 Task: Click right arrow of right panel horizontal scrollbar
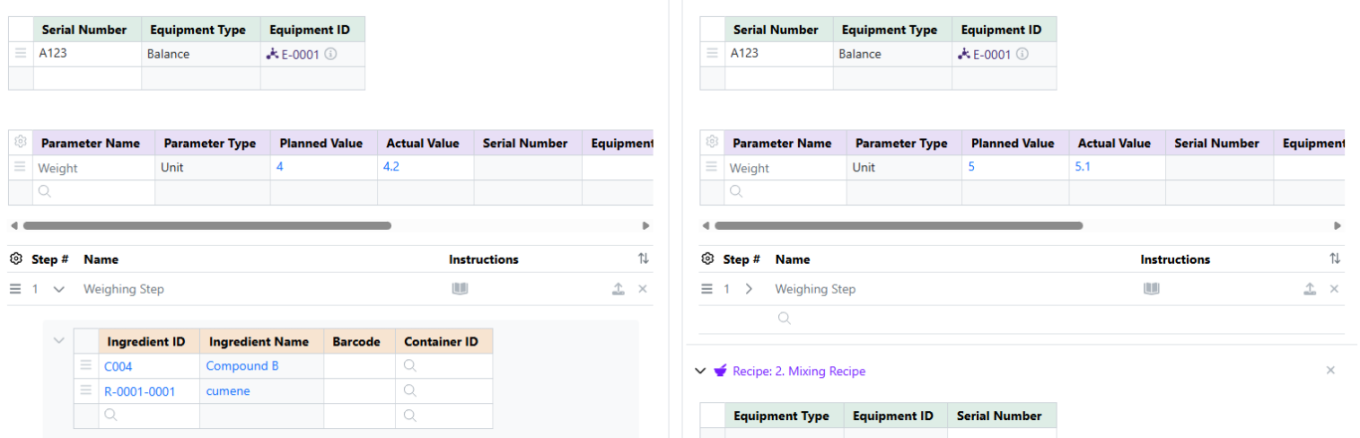pyautogui.click(x=1338, y=226)
